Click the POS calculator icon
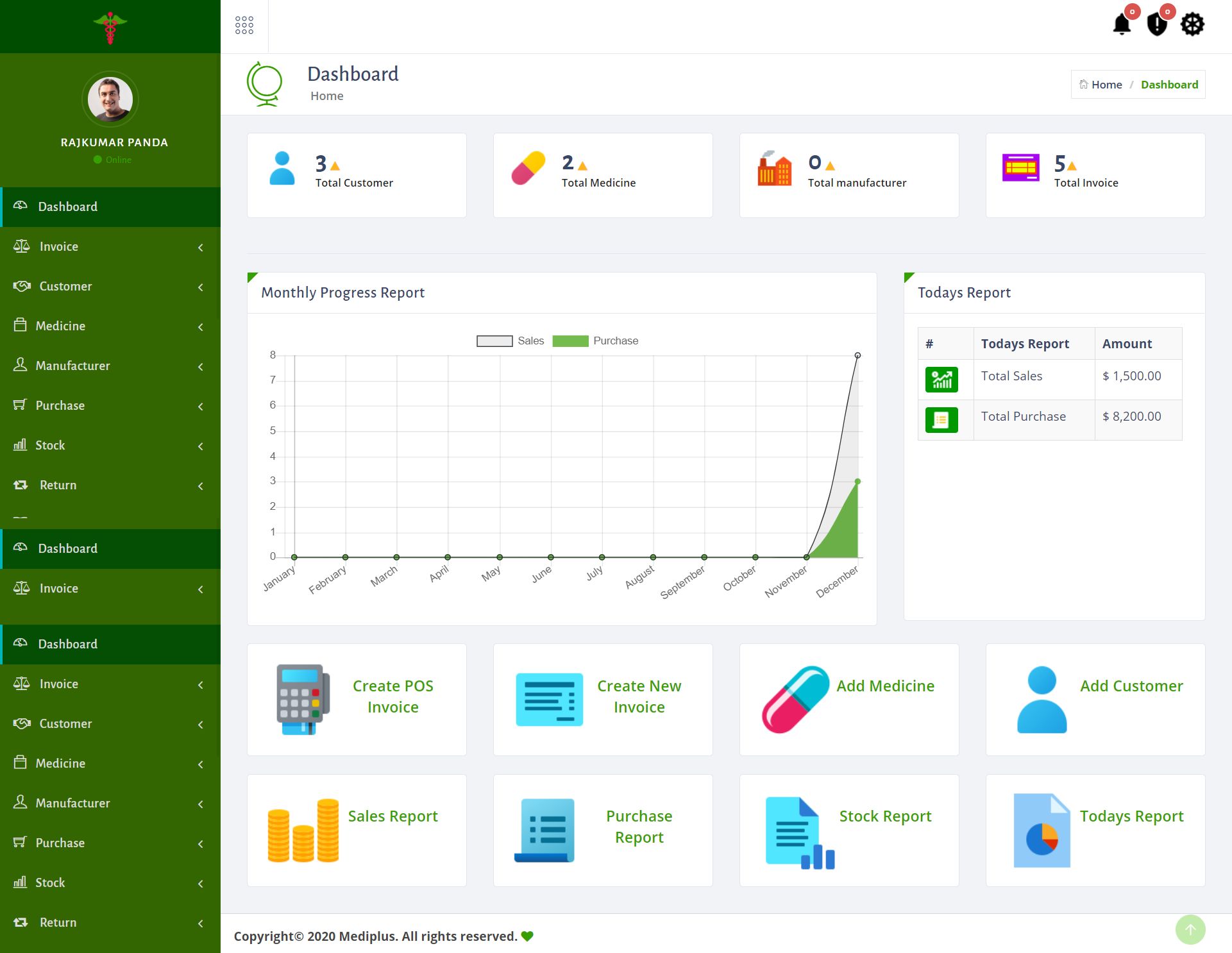 (303, 699)
